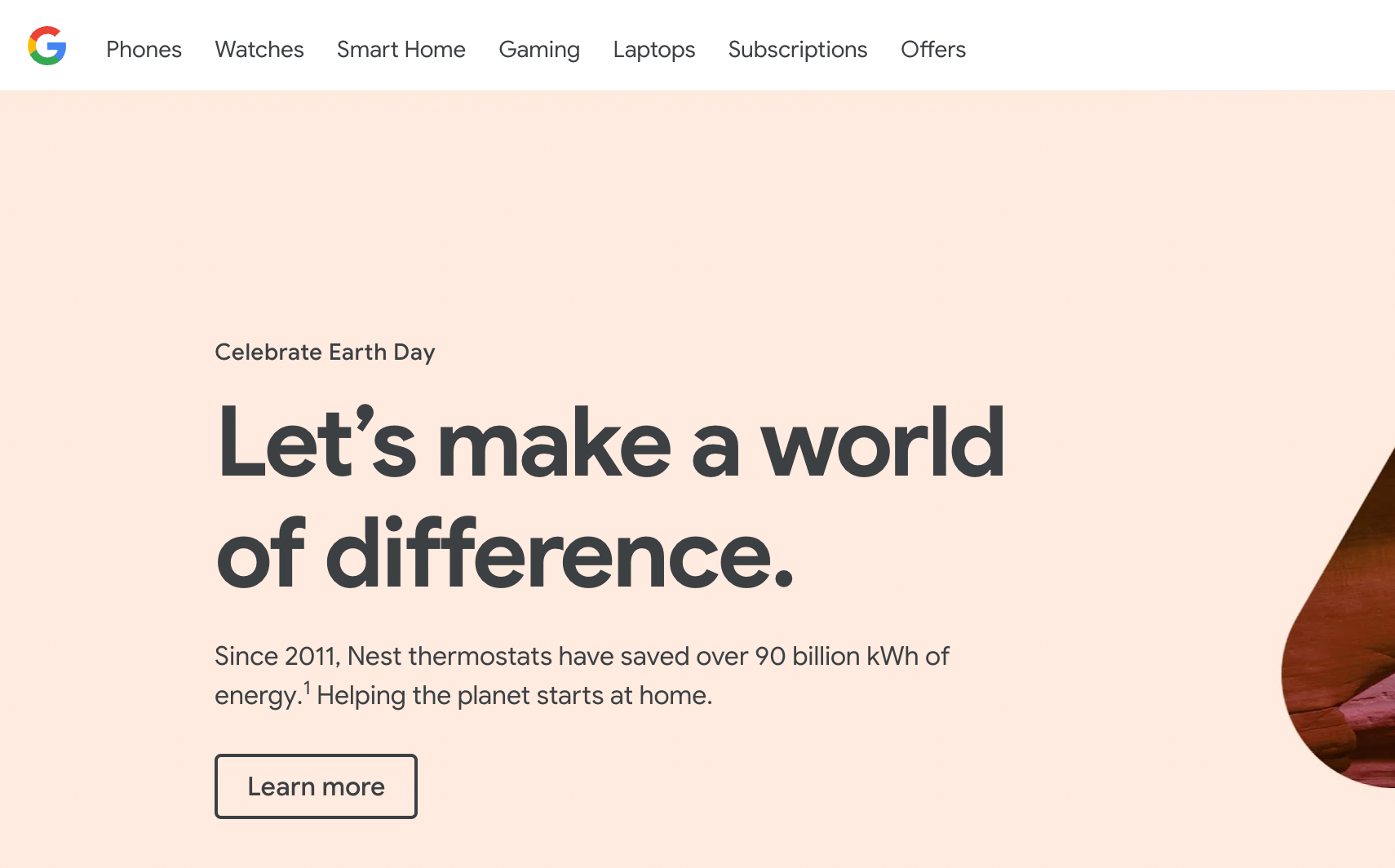The height and width of the screenshot is (868, 1395).
Task: Open the Gaming menu
Action: 538,49
